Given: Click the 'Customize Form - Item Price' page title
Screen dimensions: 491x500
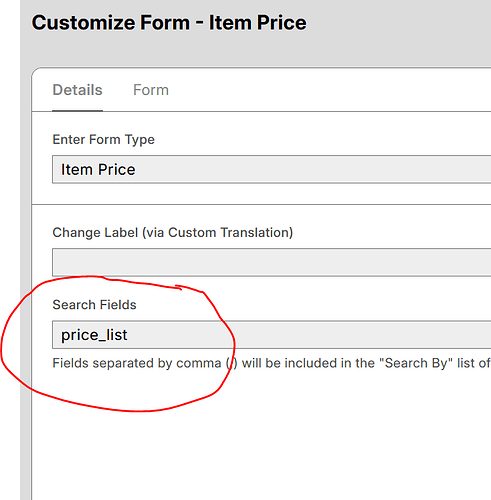Looking at the screenshot, I should (169, 23).
